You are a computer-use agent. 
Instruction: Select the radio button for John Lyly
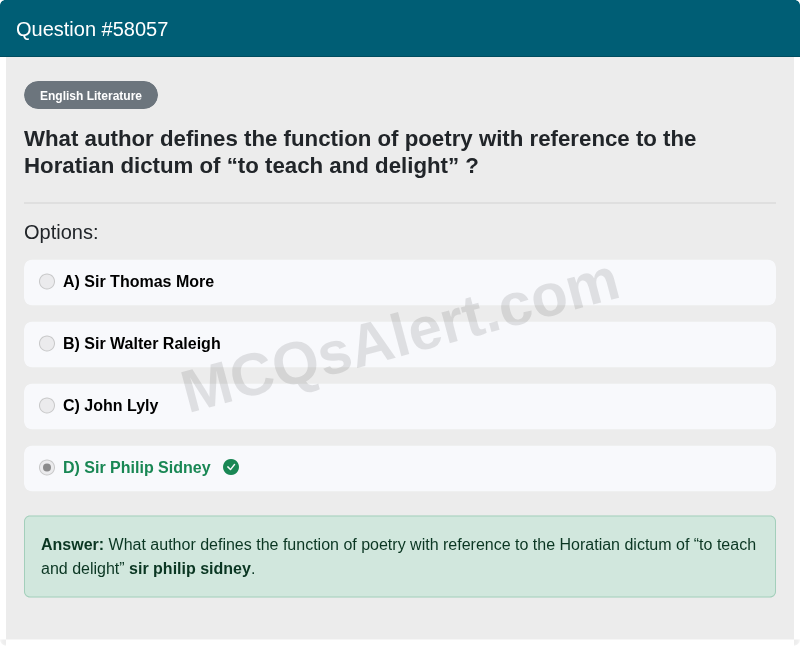point(47,405)
